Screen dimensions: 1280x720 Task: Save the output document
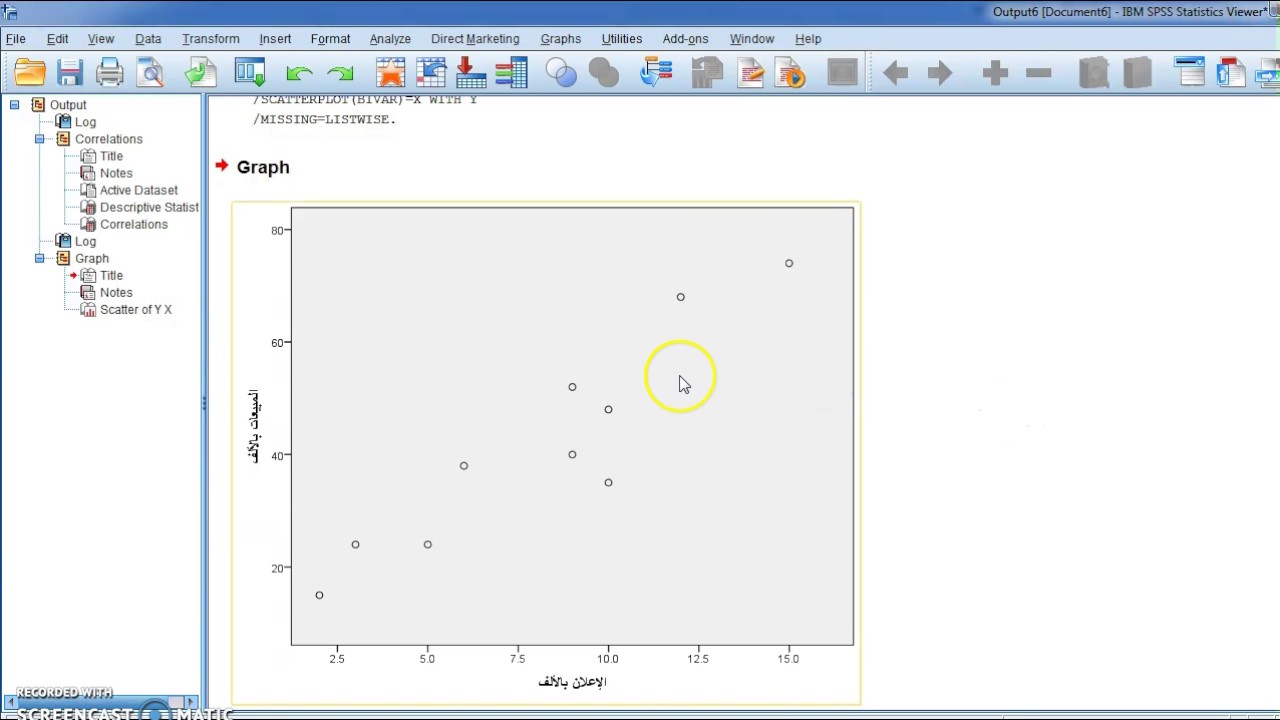[x=70, y=73]
